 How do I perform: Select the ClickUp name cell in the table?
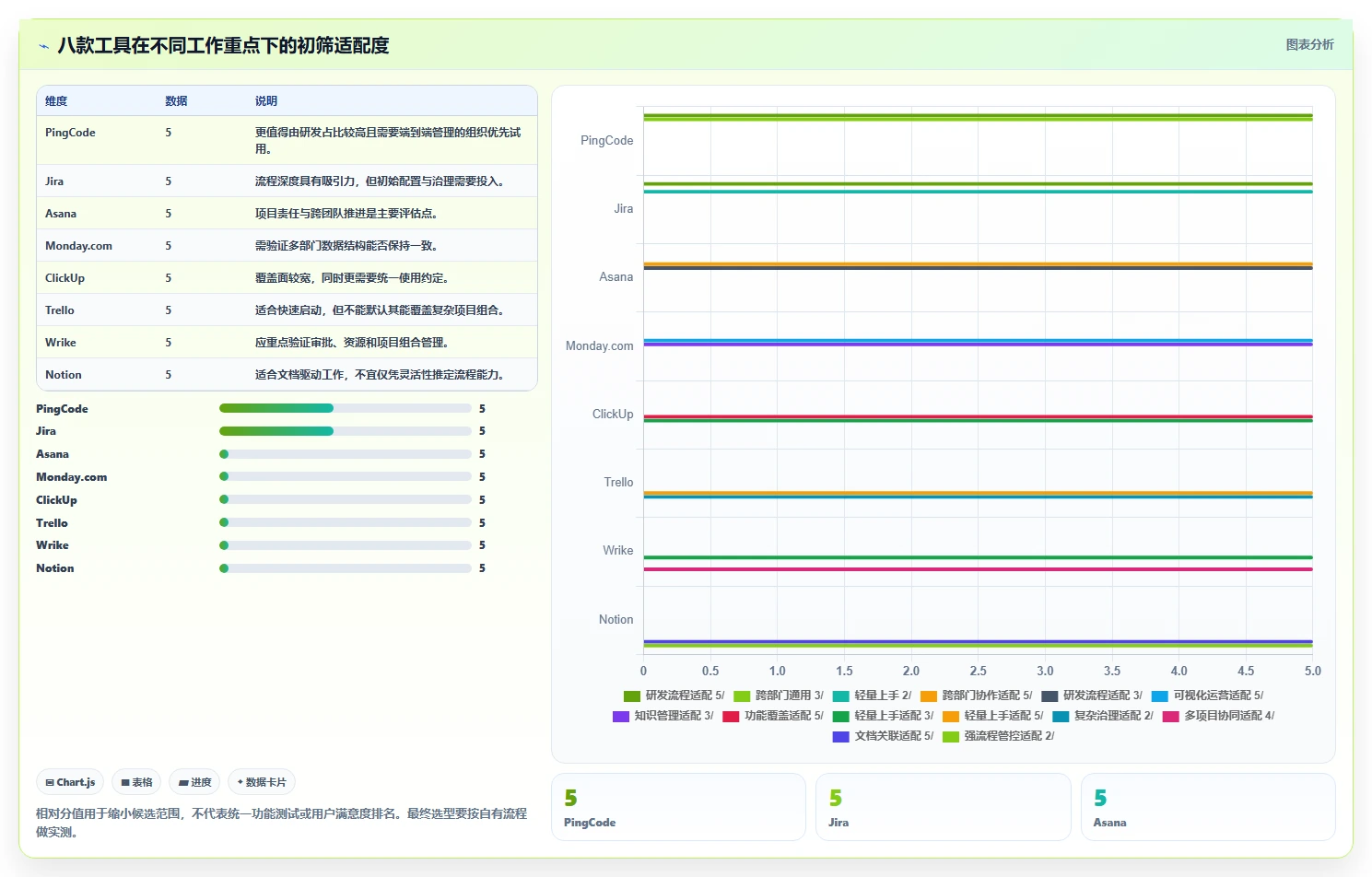click(64, 278)
